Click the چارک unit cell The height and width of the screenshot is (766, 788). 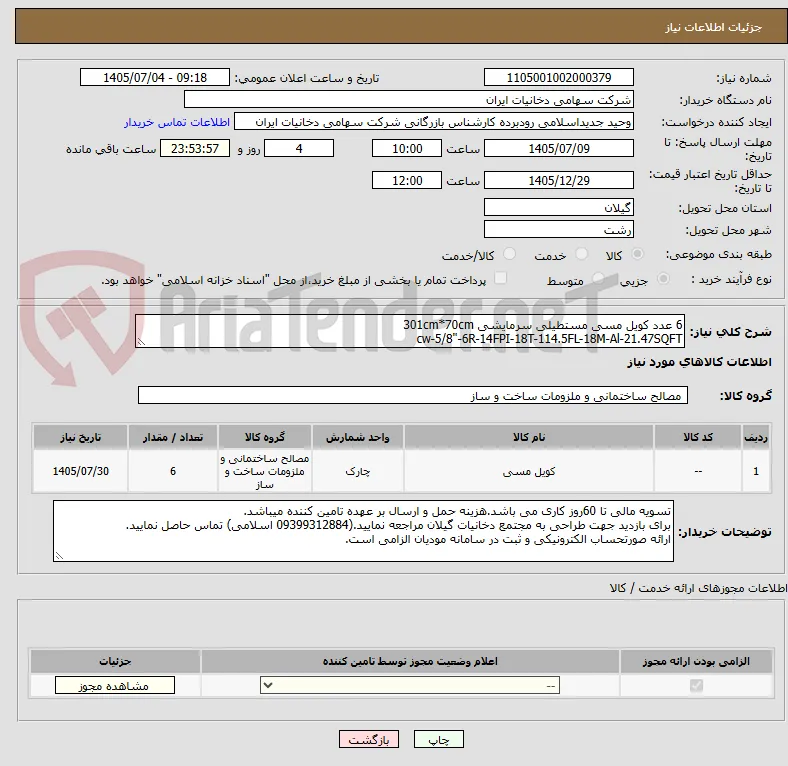point(357,471)
